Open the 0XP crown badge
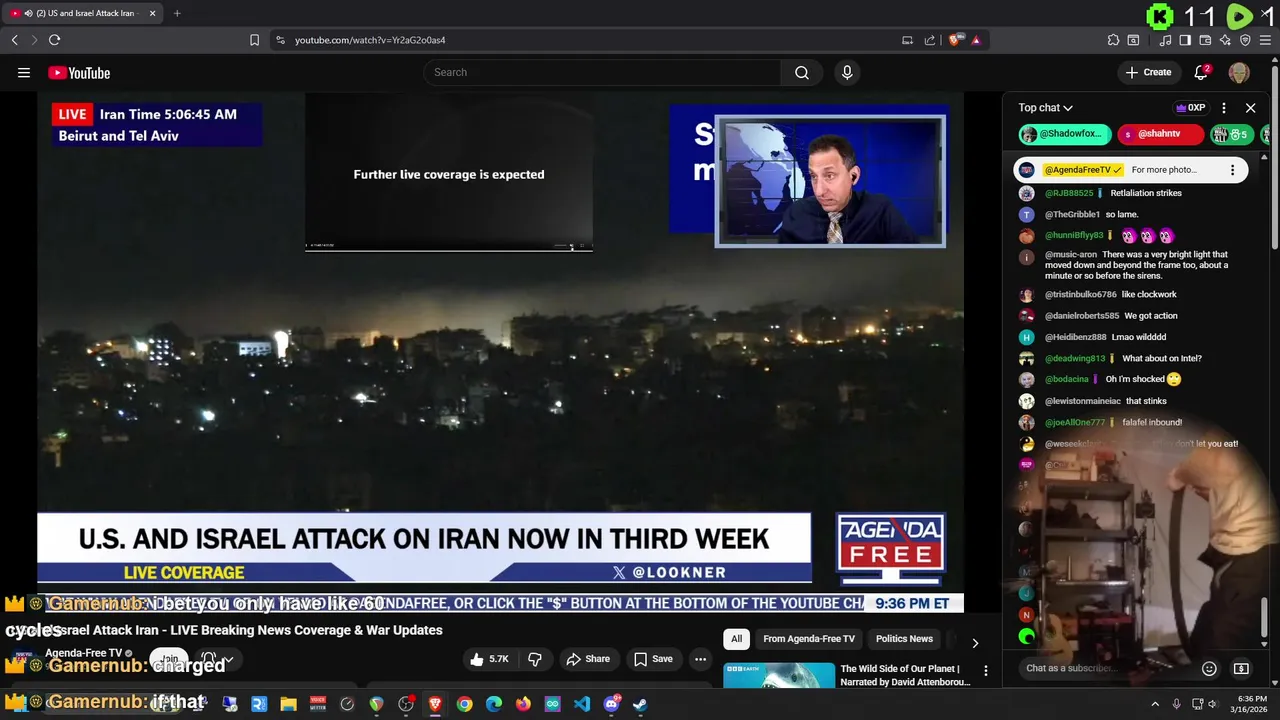 (1190, 108)
